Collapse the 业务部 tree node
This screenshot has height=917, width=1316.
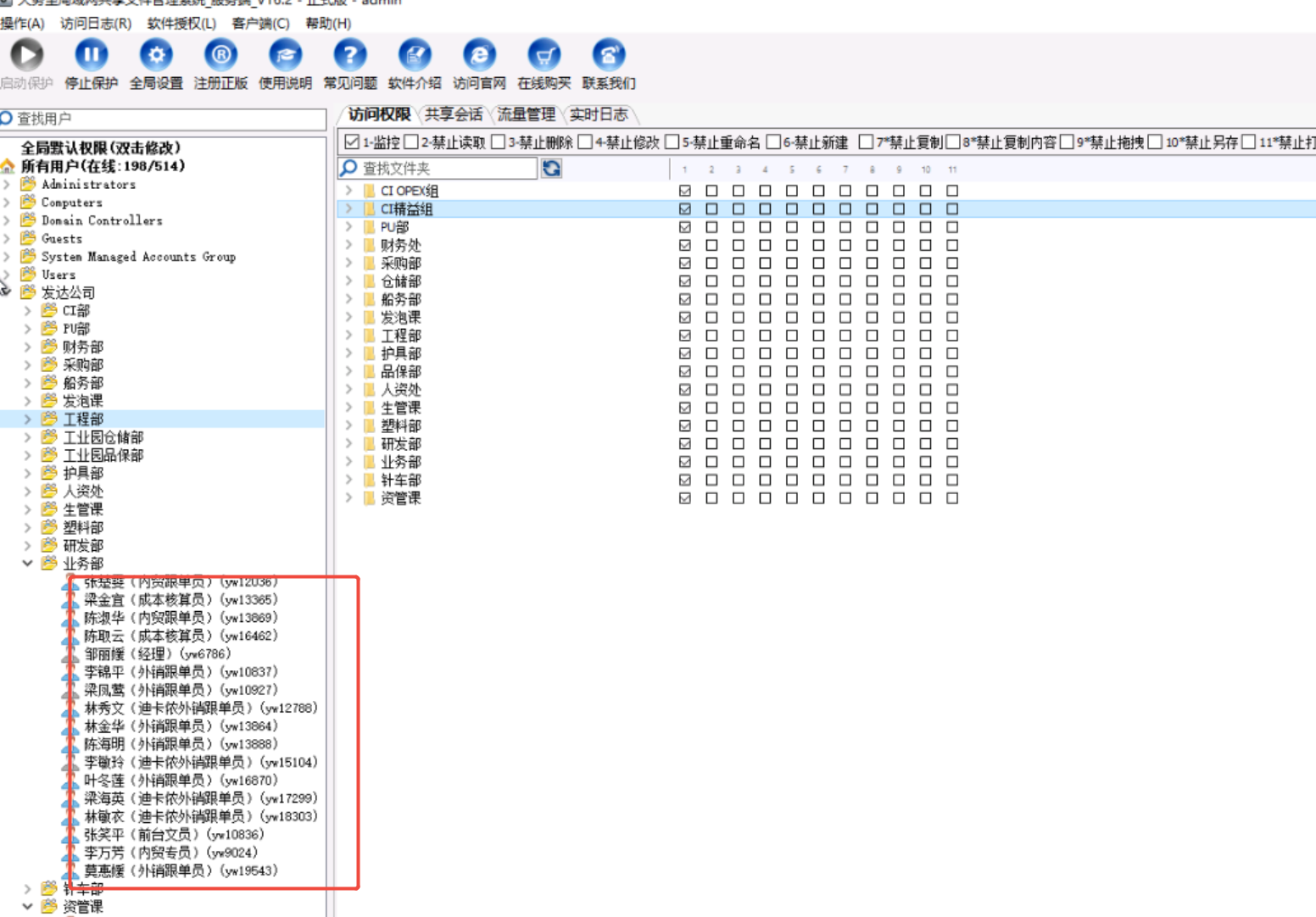pos(27,564)
